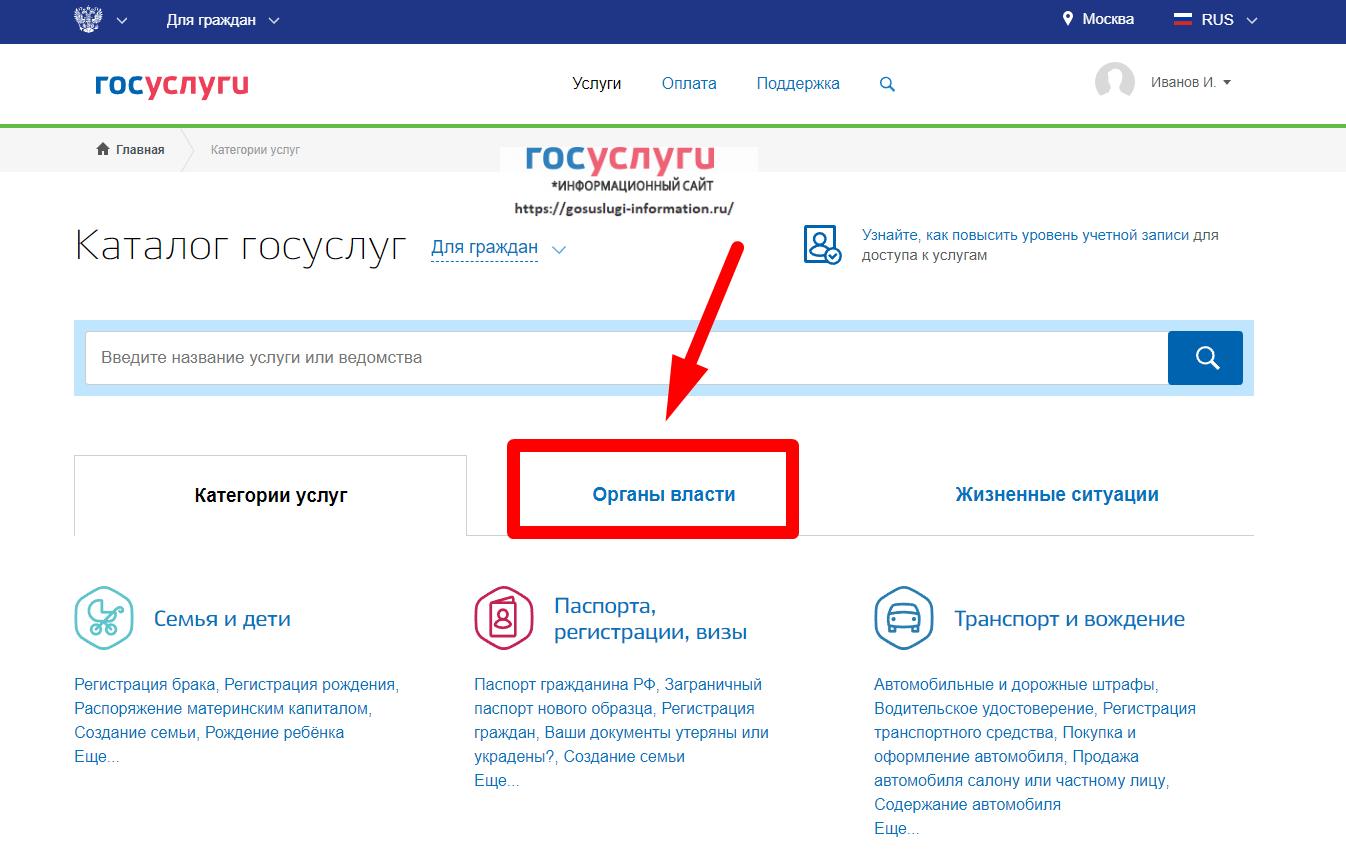Image resolution: width=1346 pixels, height=868 pixels.
Task: Open the Паспорта, регистрации, визы passport icon
Action: pyautogui.click(x=503, y=619)
